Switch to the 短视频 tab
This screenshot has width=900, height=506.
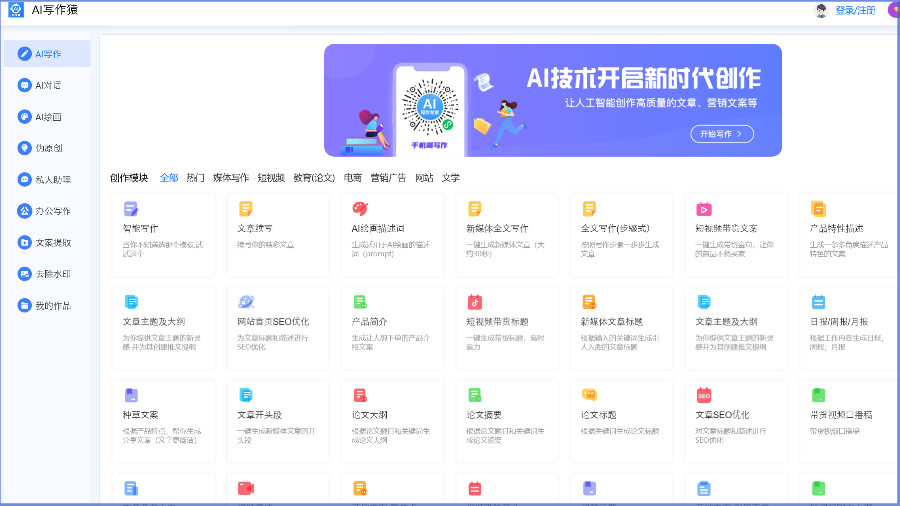271,178
